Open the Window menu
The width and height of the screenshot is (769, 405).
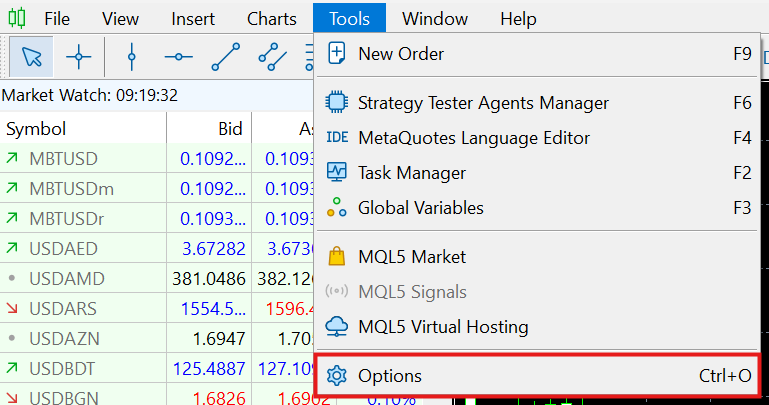(435, 19)
